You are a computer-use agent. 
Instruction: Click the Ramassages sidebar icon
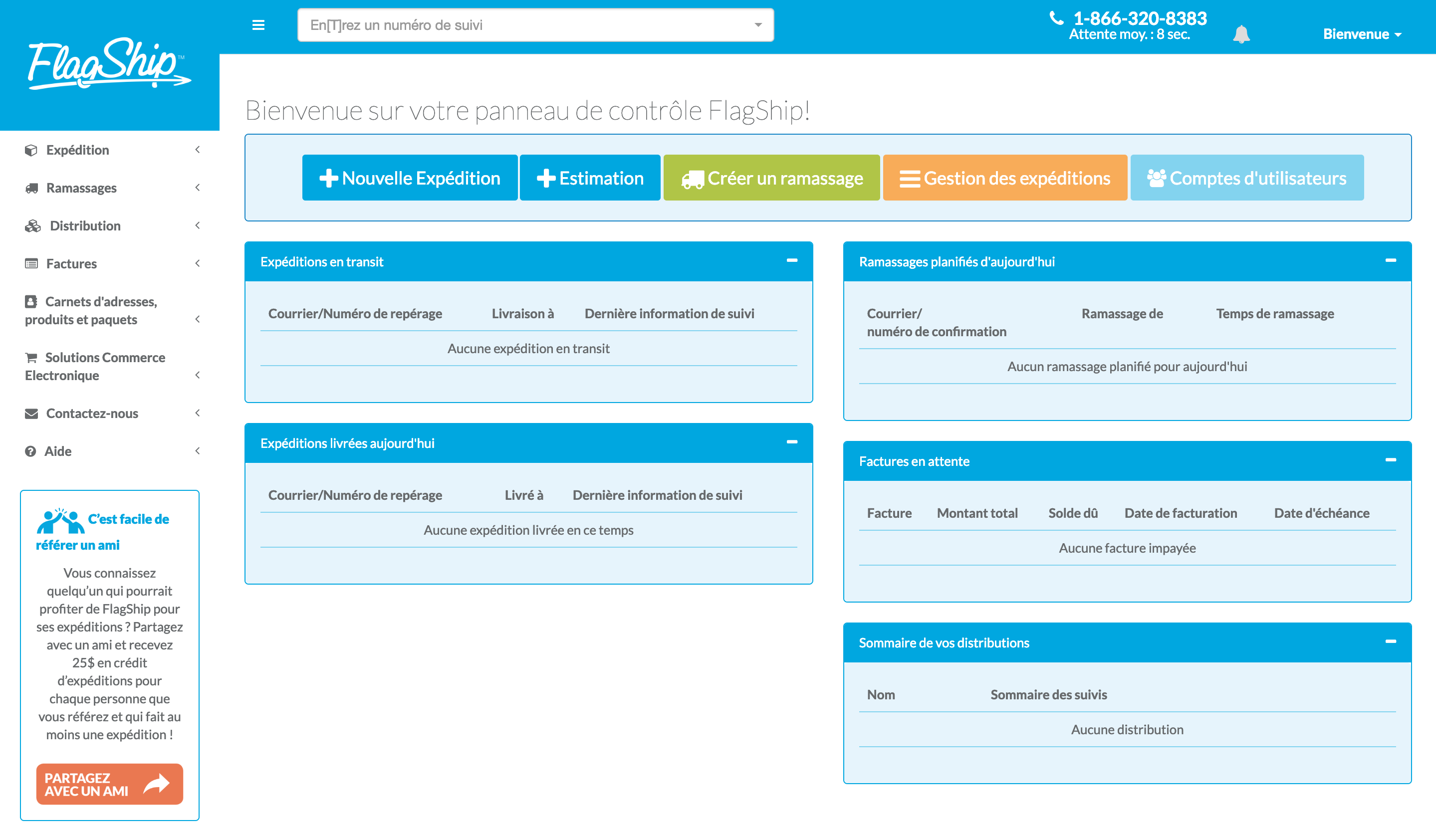pos(31,188)
